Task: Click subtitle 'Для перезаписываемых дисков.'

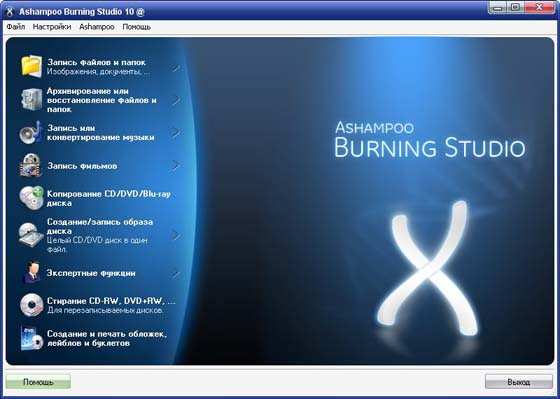Action: tap(105, 310)
